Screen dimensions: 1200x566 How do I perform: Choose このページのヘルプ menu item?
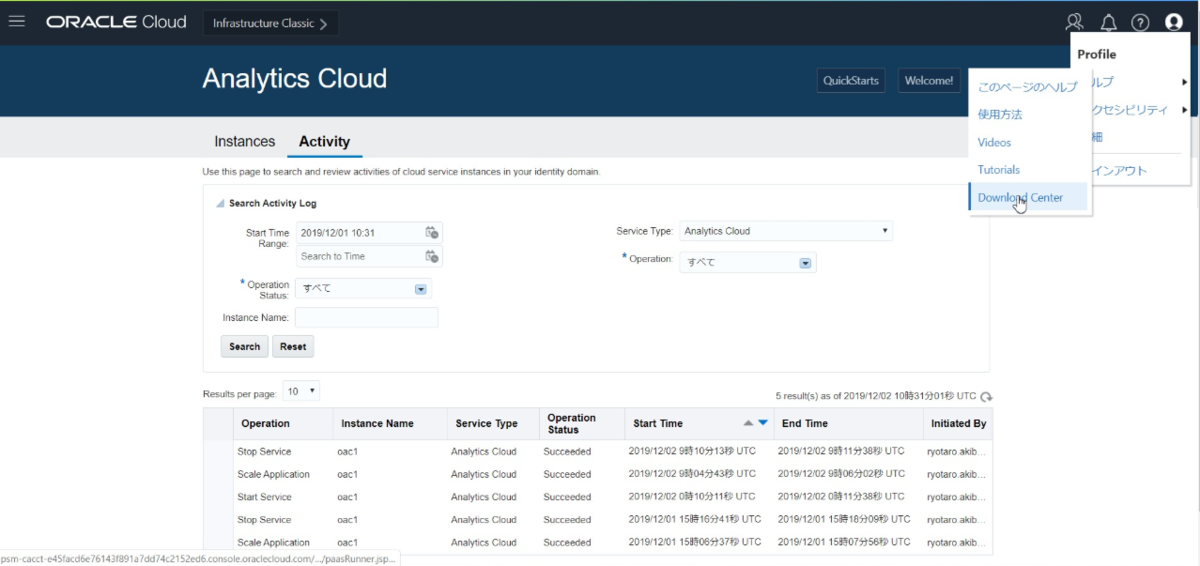click(1027, 87)
